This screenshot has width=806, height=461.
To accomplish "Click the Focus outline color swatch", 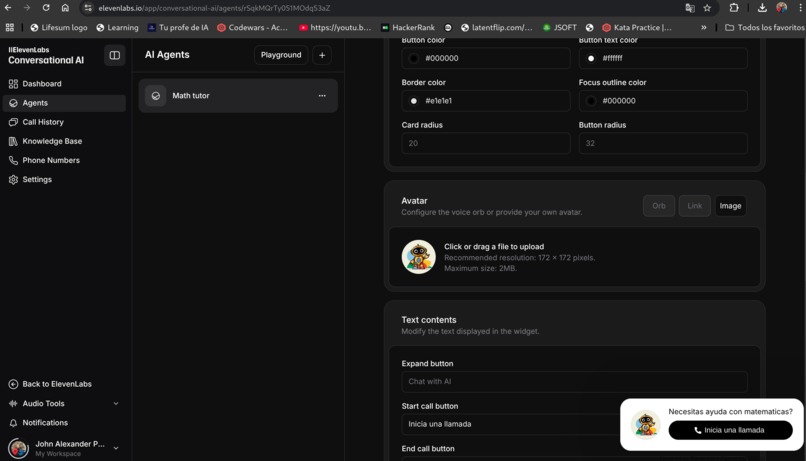I will [x=591, y=101].
